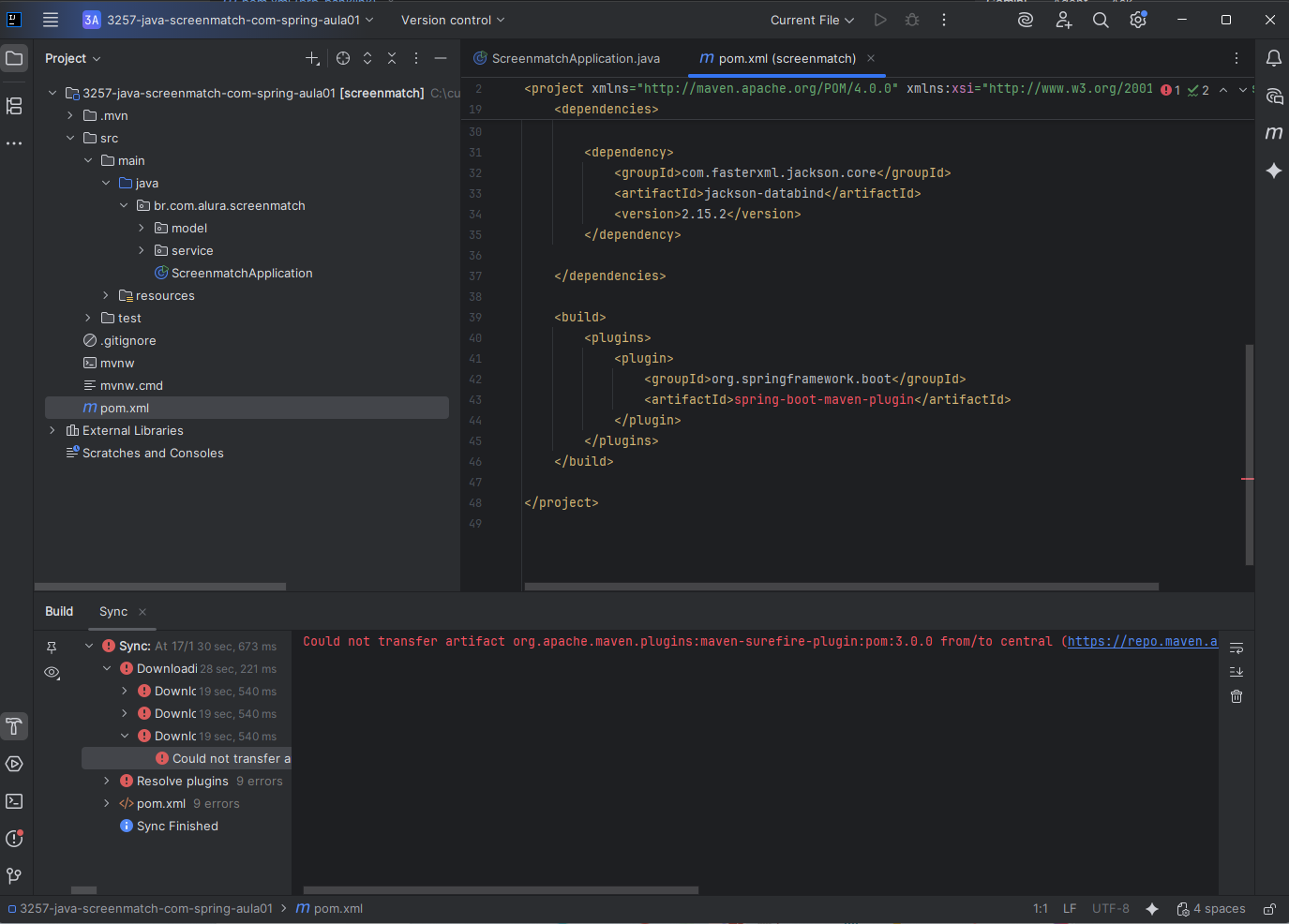
Task: Switch to the ScreenmatchApplication.java tab
Action: 575,58
